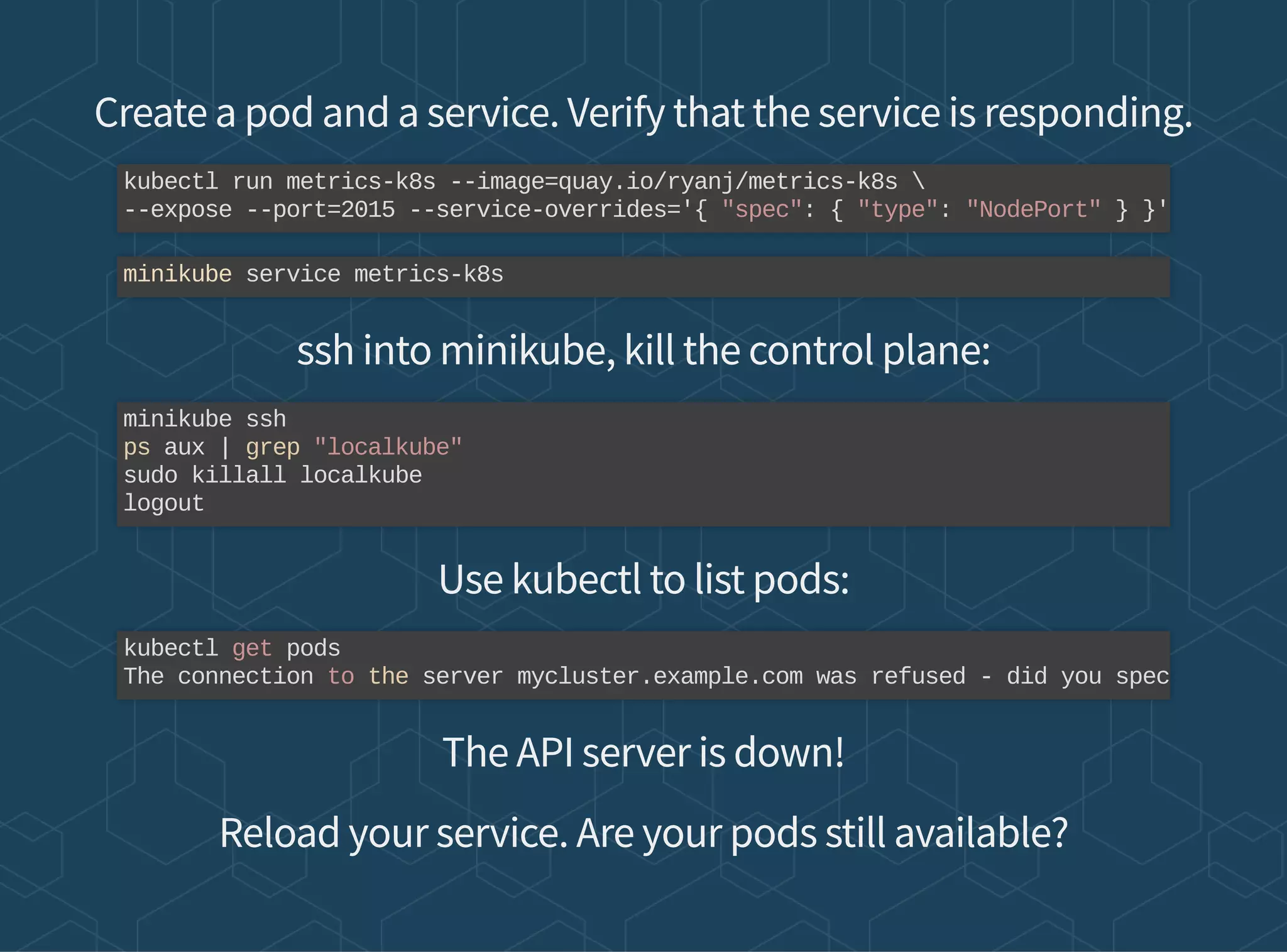
Task: Click the heading 'Use kubectl to list pods'
Action: click(643, 579)
